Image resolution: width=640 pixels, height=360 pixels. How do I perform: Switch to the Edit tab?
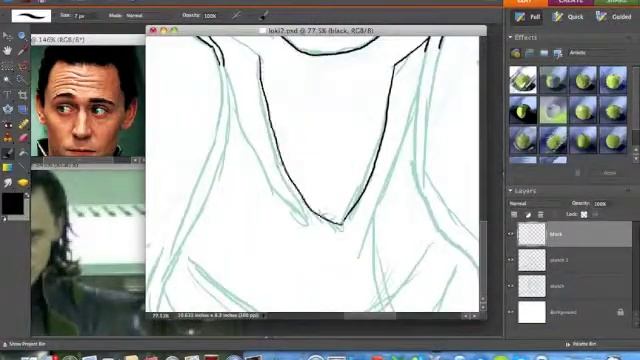524,2
